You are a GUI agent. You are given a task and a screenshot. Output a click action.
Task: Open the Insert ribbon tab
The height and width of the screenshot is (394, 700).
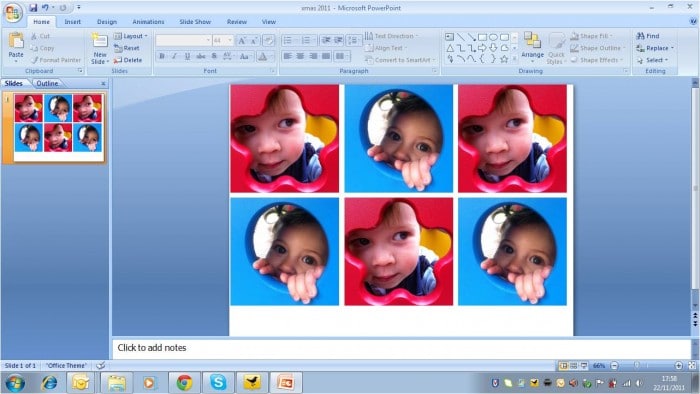coord(72,21)
